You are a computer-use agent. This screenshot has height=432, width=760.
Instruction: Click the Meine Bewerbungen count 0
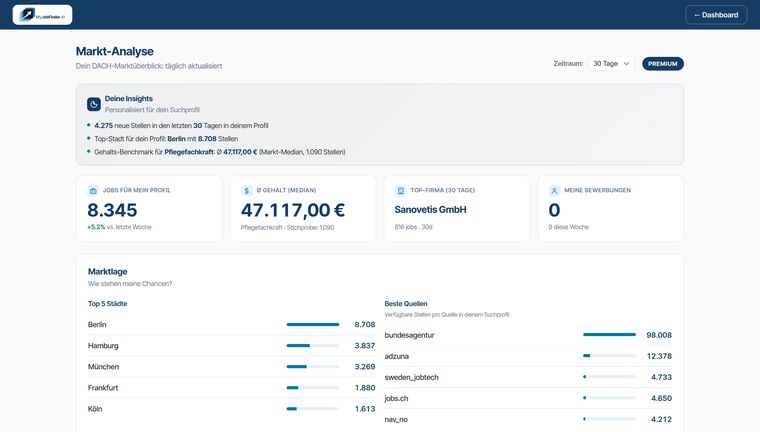[x=554, y=210]
